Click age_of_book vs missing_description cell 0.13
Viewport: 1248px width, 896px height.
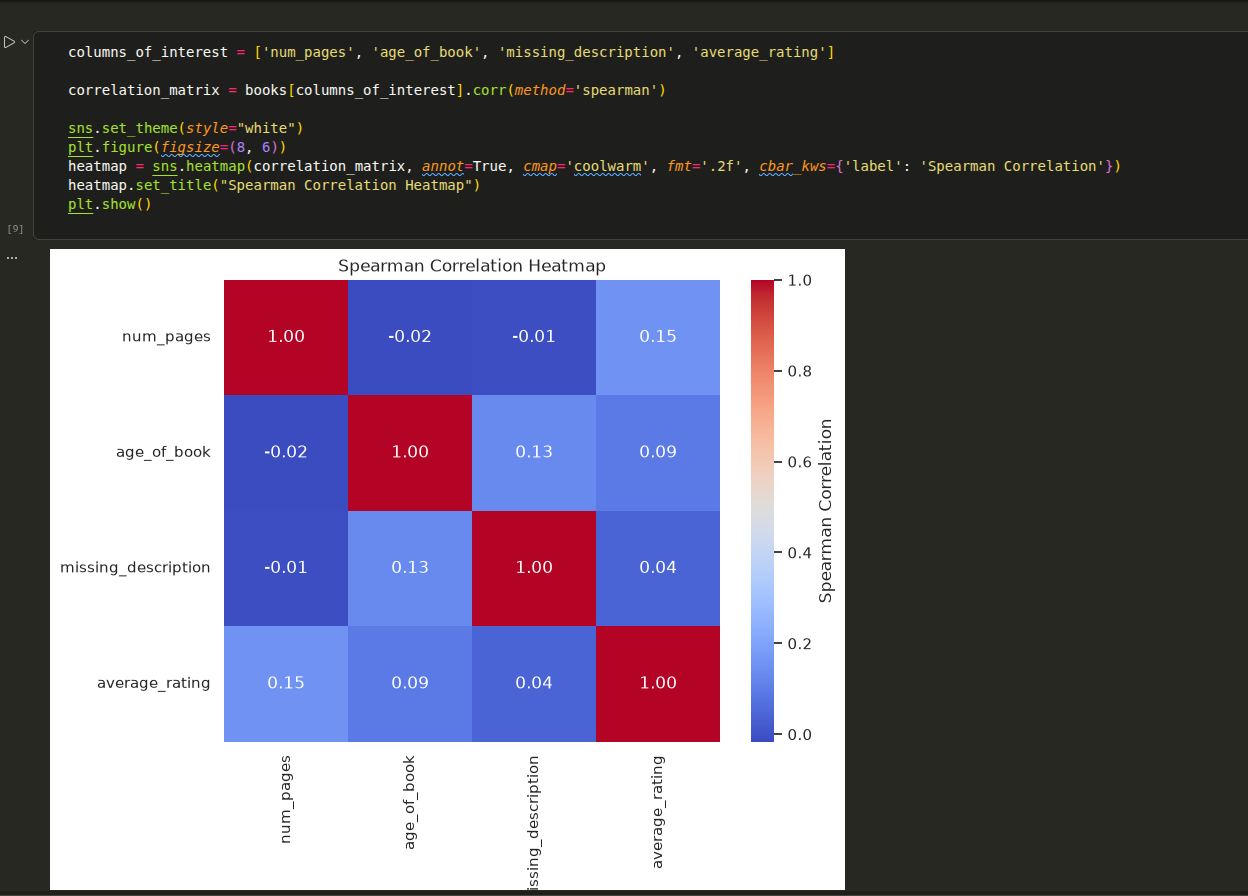point(534,452)
